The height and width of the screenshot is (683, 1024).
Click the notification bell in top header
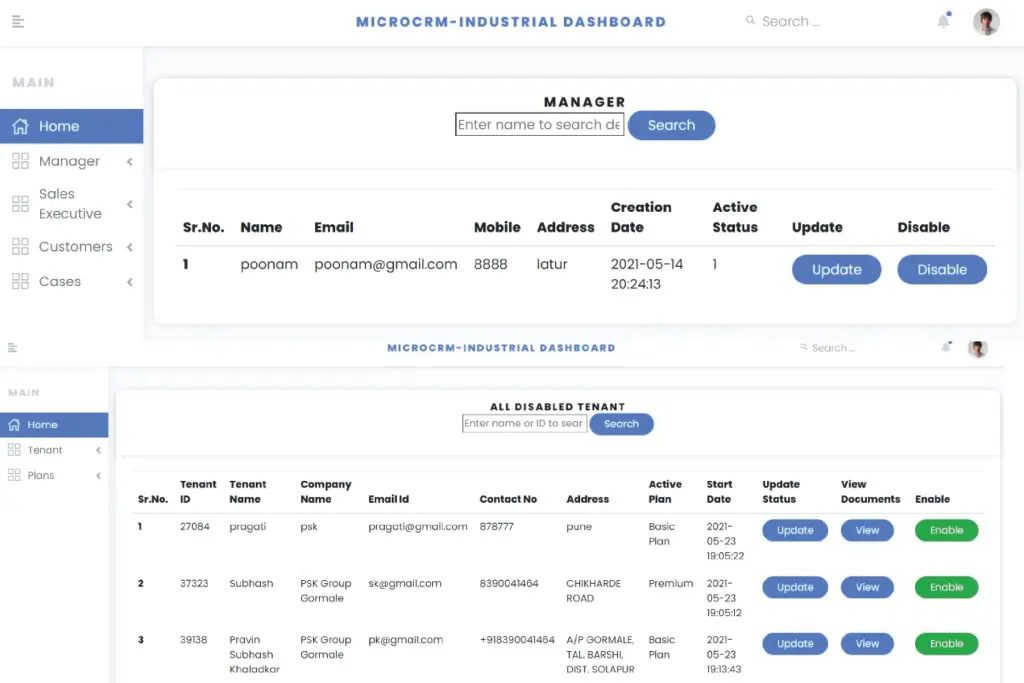coord(943,21)
